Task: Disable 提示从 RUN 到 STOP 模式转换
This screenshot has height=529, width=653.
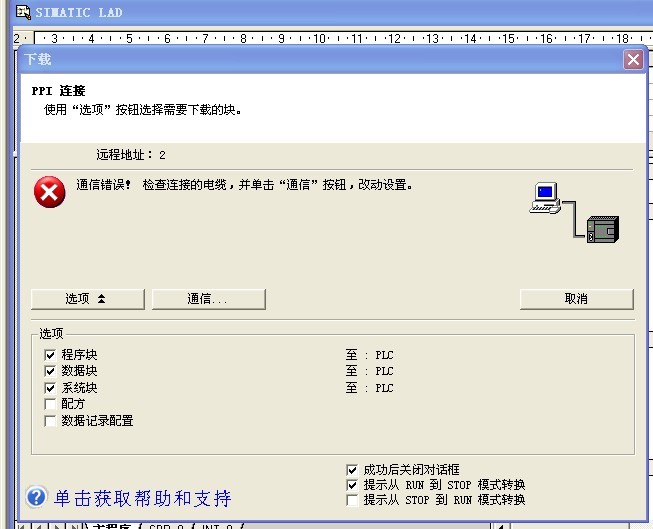Action: click(x=351, y=485)
